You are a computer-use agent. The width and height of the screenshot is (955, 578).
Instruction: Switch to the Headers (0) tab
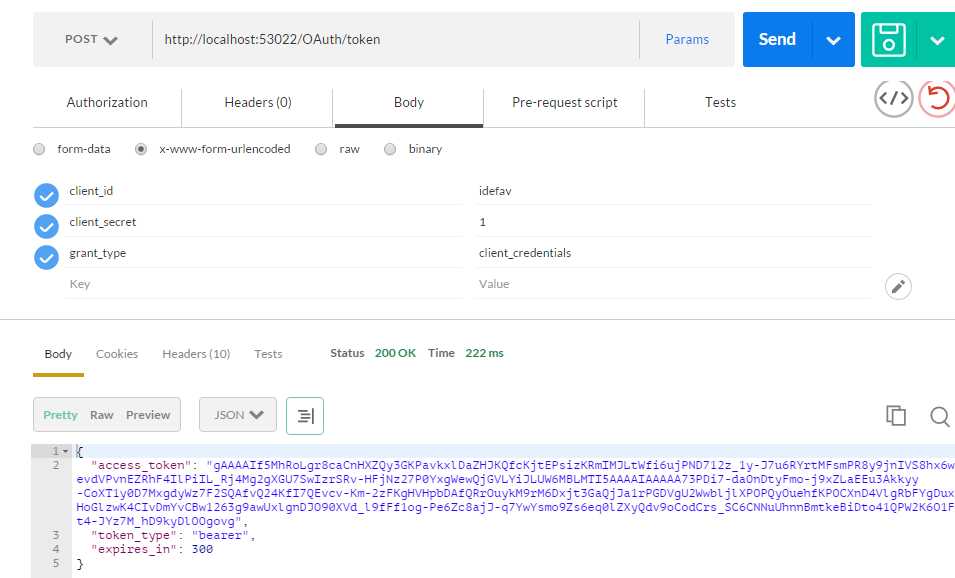click(258, 102)
